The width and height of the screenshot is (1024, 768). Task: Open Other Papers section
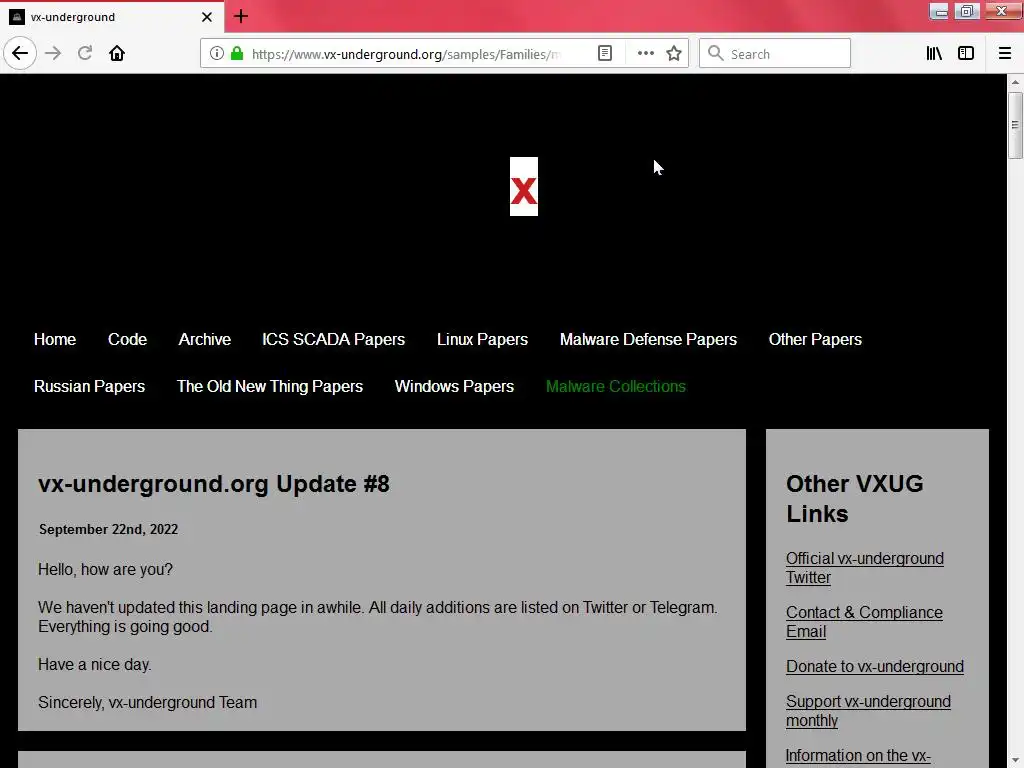click(815, 340)
